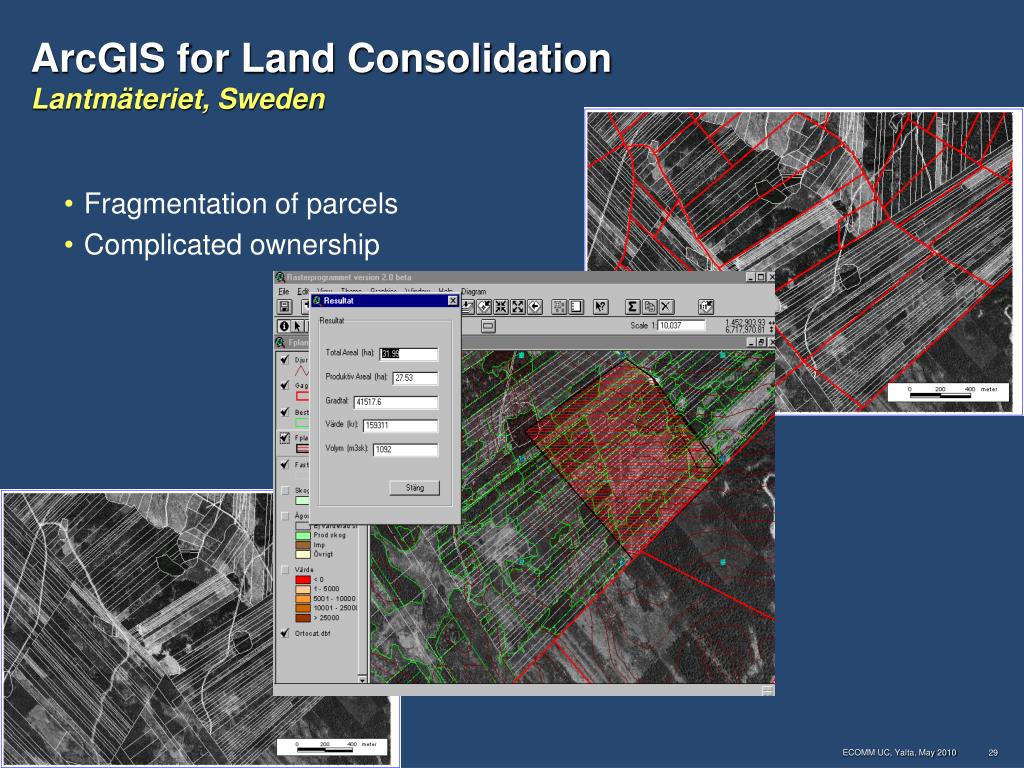Enable the Ägo theme checkbox
Image resolution: width=1024 pixels, height=768 pixels.
tap(285, 516)
